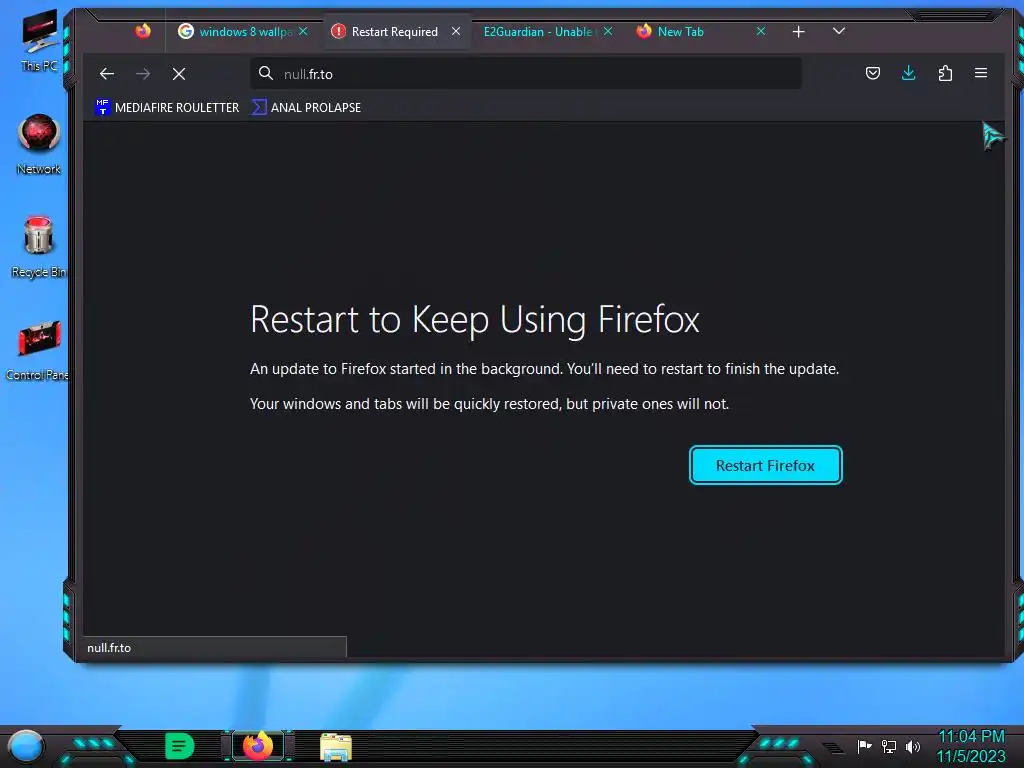
Task: Click the Firefox taskbar icon
Action: 258,746
